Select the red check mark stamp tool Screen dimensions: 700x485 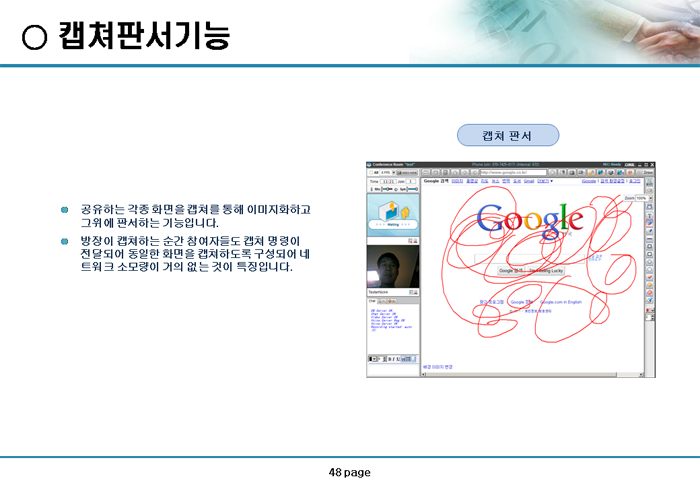point(650,277)
